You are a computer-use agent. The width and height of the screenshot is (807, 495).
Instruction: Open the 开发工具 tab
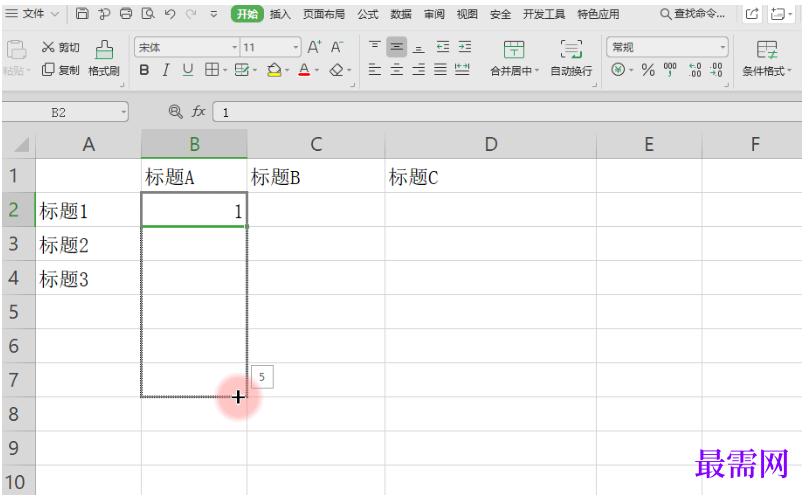(x=544, y=14)
